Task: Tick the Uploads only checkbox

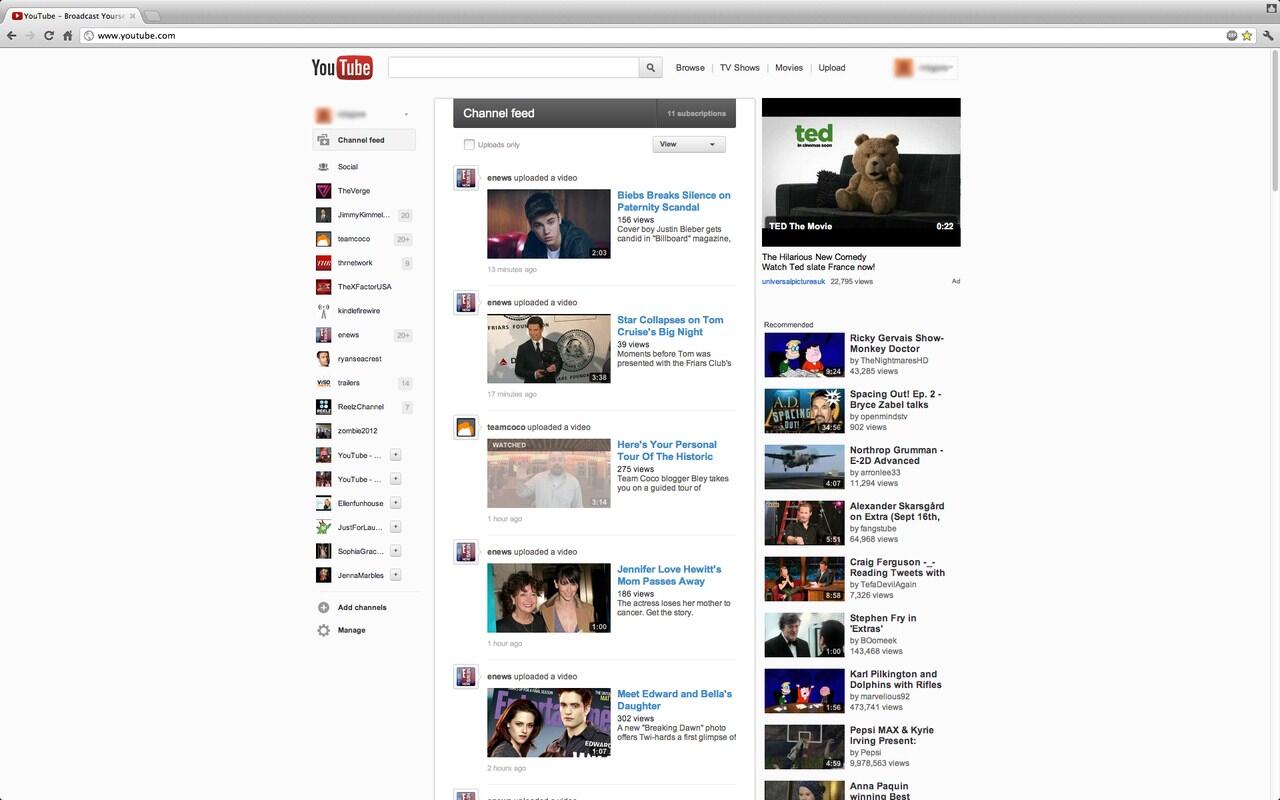Action: pyautogui.click(x=469, y=145)
